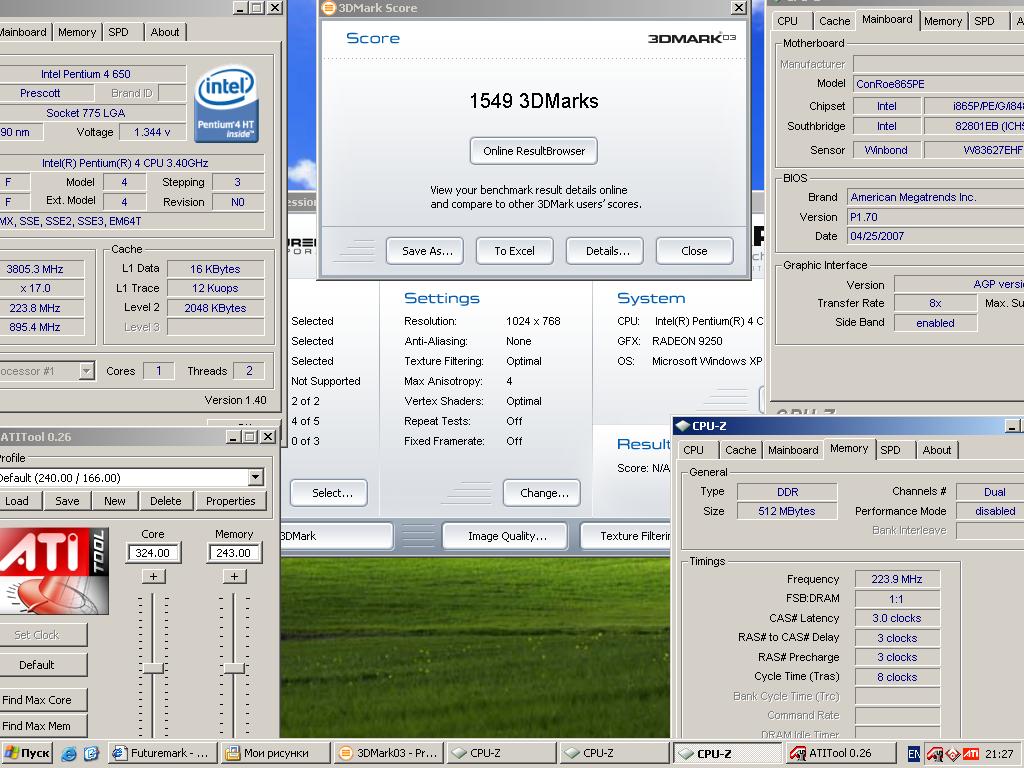Click the Start (Пуск) button
The width and height of the screenshot is (1024, 768).
pos(27,753)
